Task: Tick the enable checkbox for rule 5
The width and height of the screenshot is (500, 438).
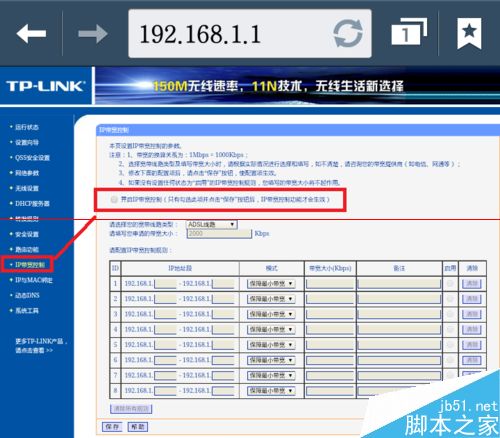Action: (x=450, y=345)
